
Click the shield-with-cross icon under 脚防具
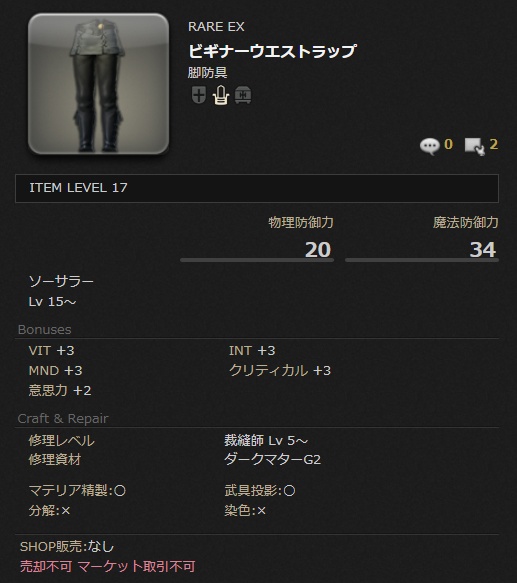click(199, 95)
